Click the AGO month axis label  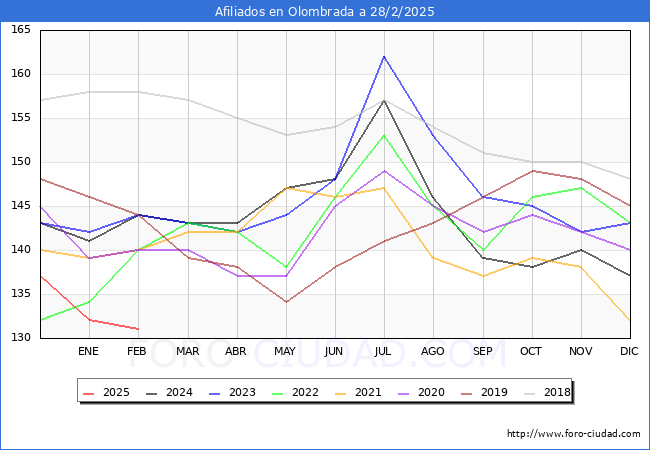[433, 351]
